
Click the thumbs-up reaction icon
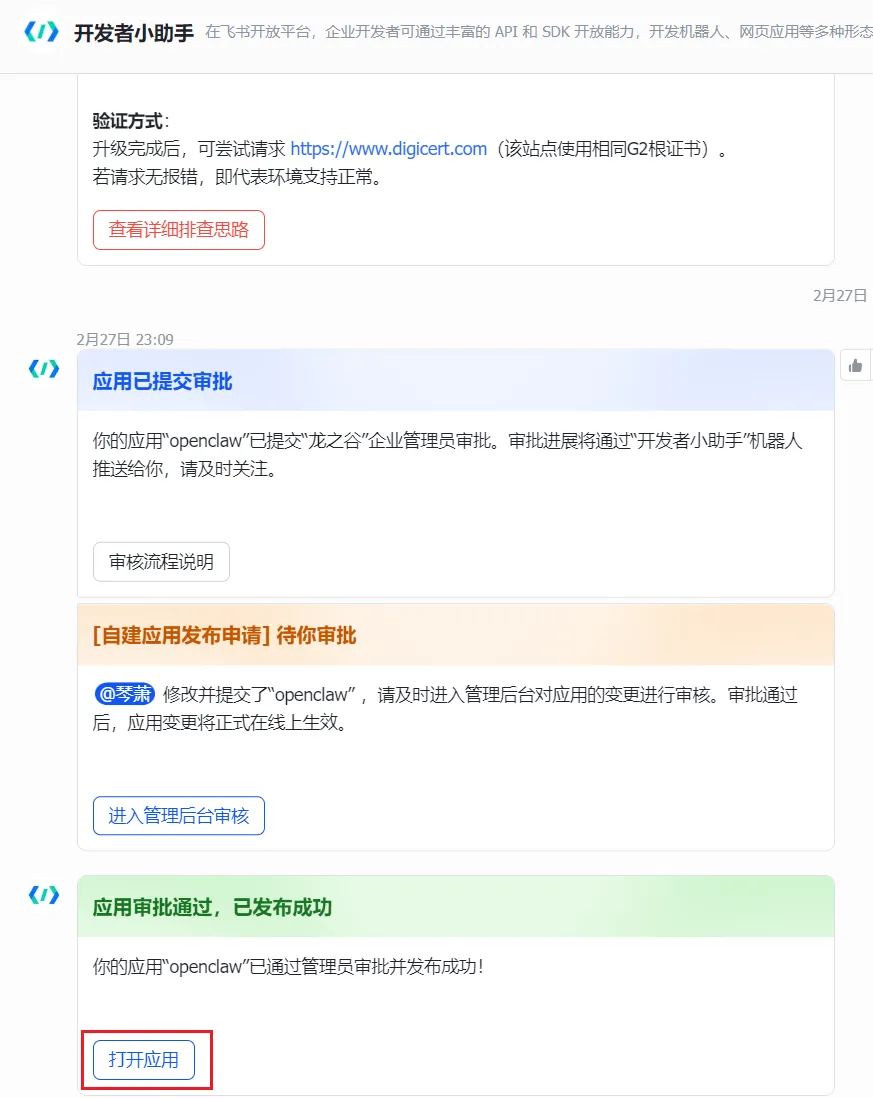[x=855, y=366]
